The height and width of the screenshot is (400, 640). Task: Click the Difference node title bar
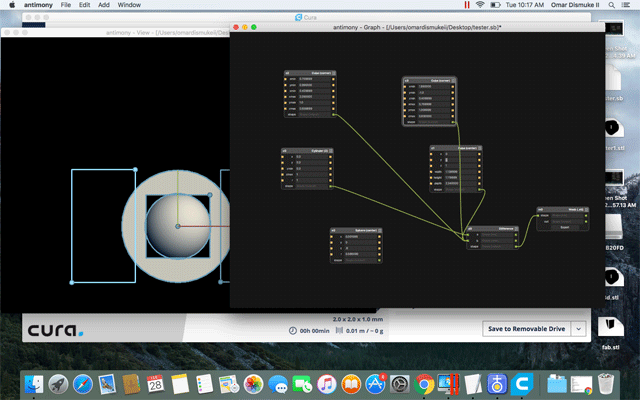(493, 229)
